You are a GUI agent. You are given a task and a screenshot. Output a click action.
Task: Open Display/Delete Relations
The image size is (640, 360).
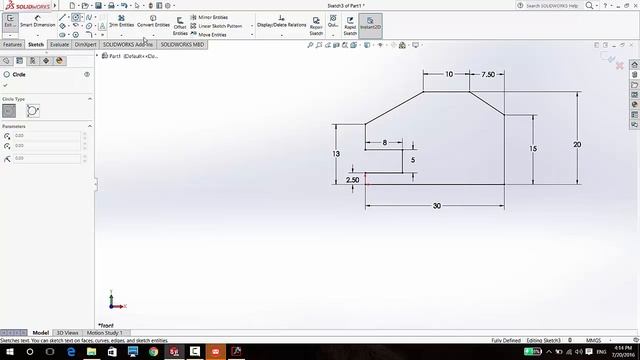tap(281, 21)
